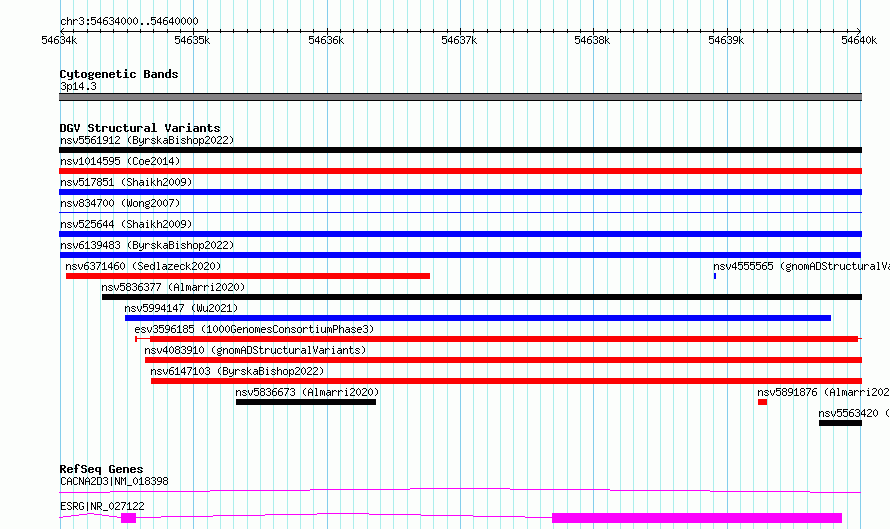The image size is (890, 529).
Task: Select the thin blue nsv834700 line
Action: coord(460,212)
